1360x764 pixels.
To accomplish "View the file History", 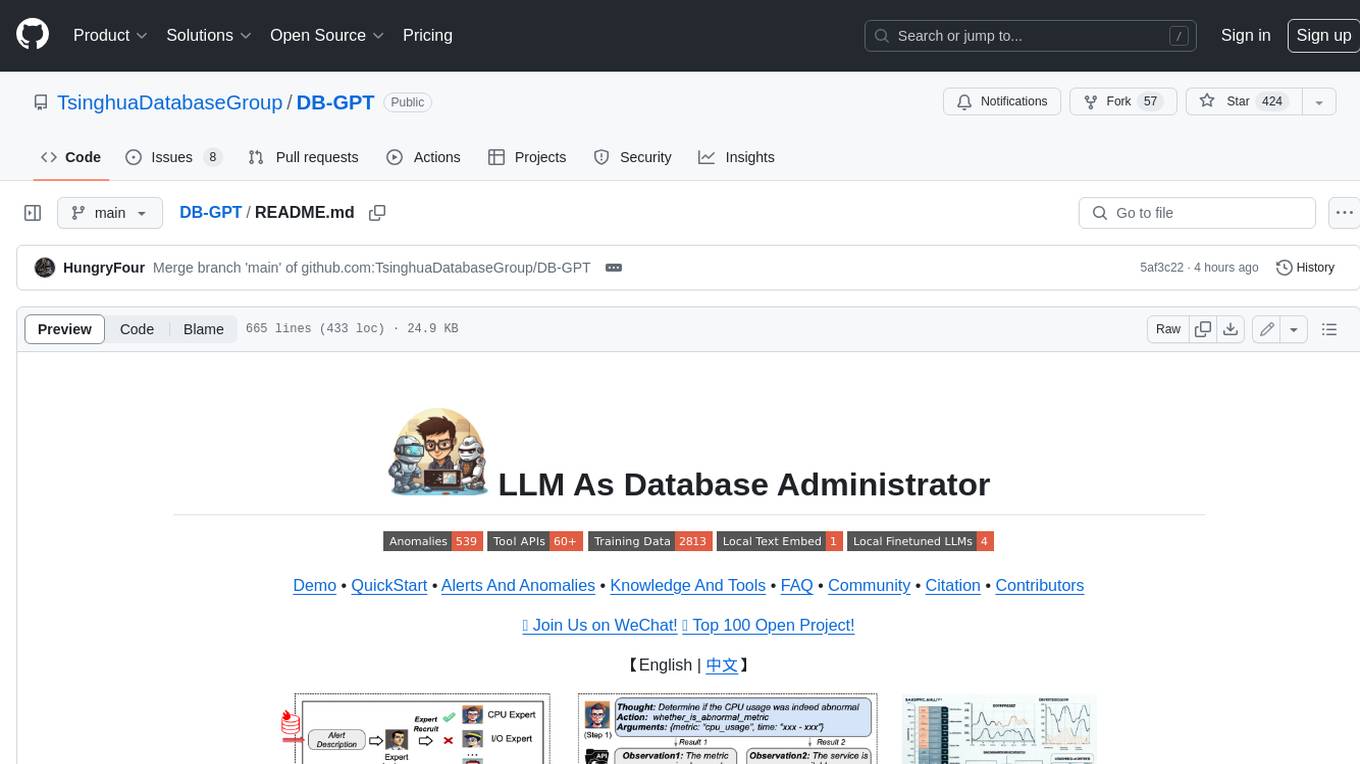I will click(1305, 268).
